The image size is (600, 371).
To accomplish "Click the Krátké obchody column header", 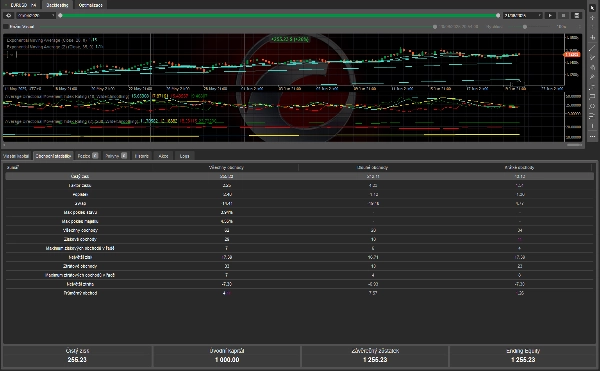I will tap(519, 168).
